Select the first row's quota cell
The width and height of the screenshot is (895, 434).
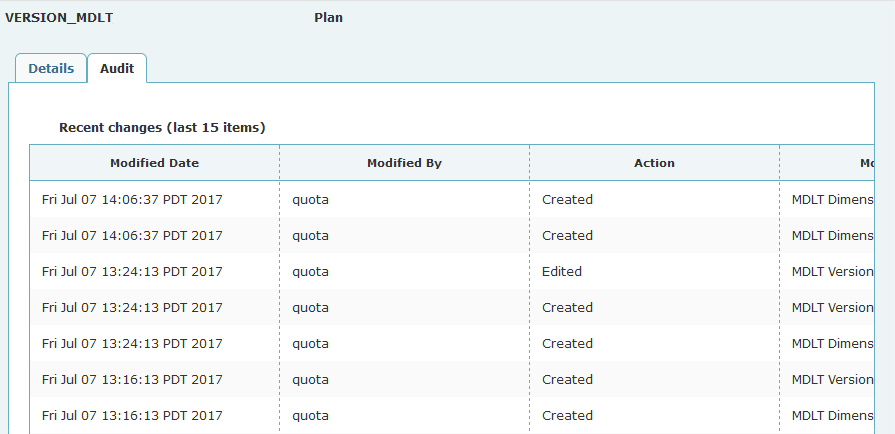point(310,199)
